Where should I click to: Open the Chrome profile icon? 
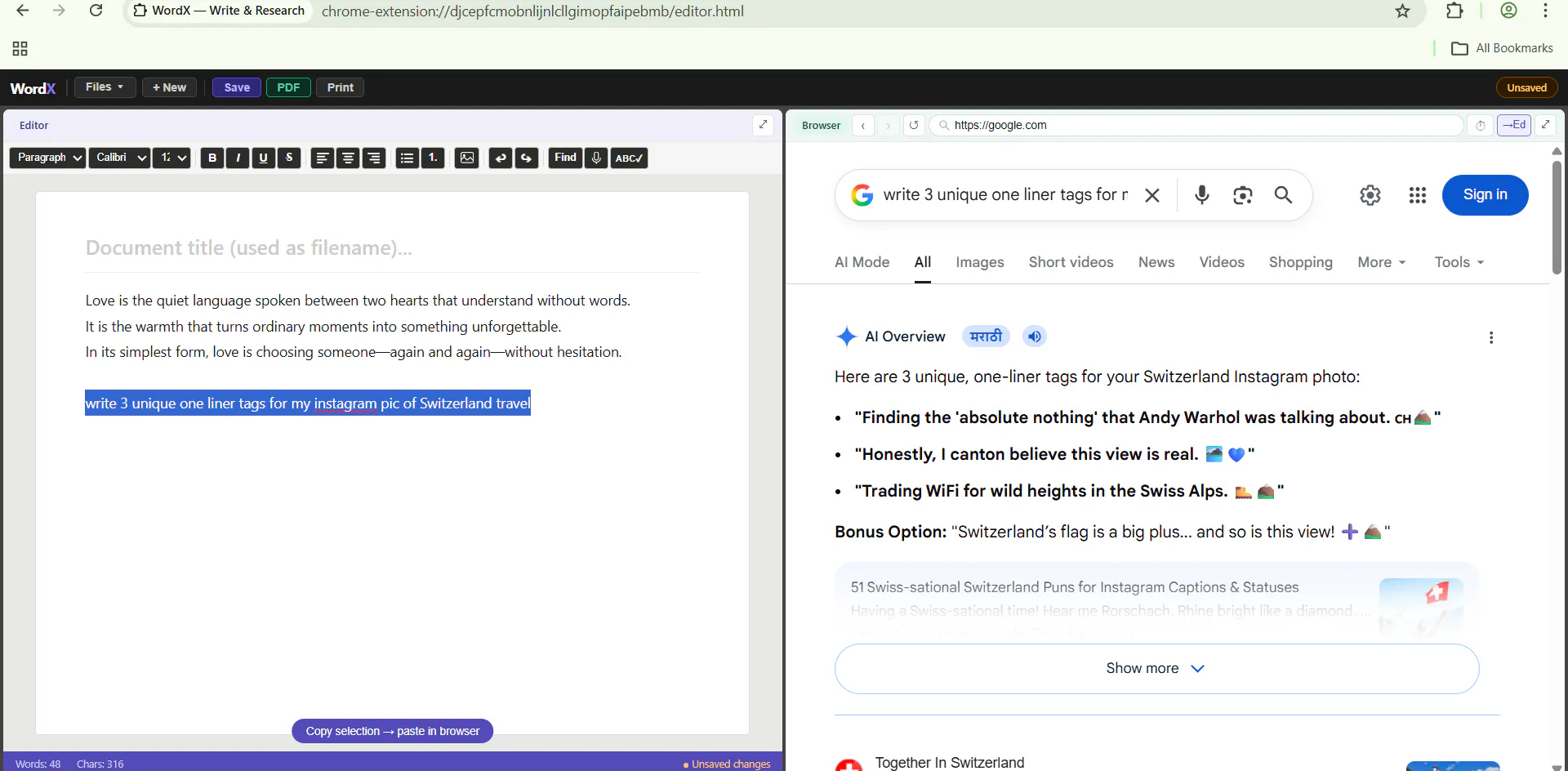[x=1509, y=11]
